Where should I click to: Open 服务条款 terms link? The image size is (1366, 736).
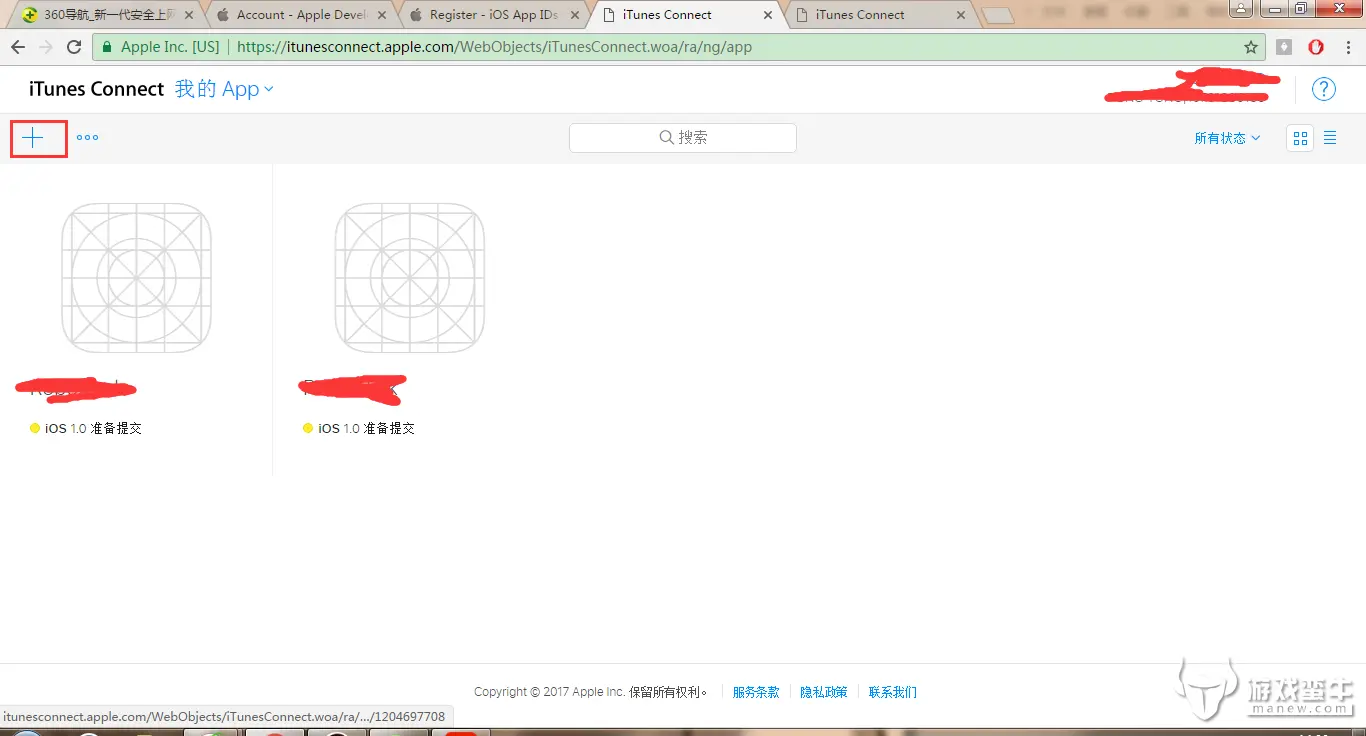756,692
